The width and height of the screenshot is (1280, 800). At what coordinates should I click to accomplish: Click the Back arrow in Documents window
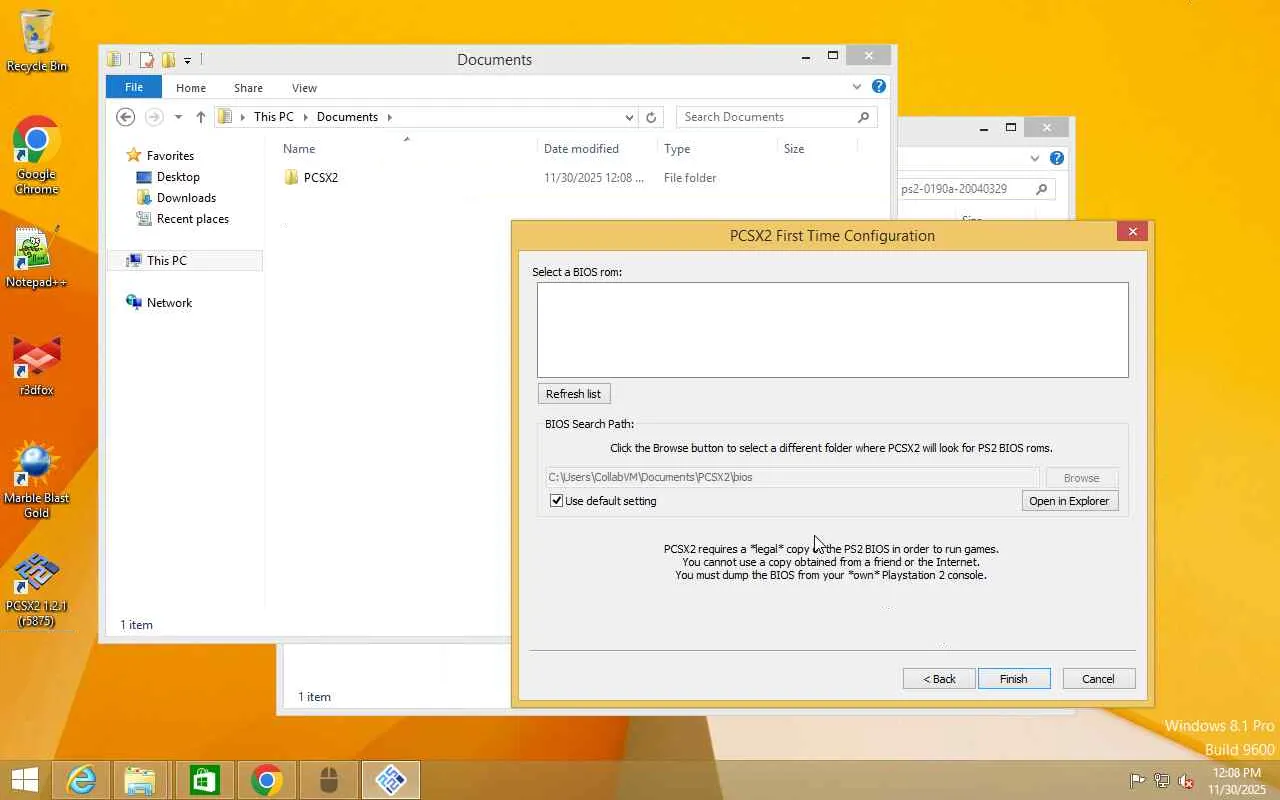(125, 117)
